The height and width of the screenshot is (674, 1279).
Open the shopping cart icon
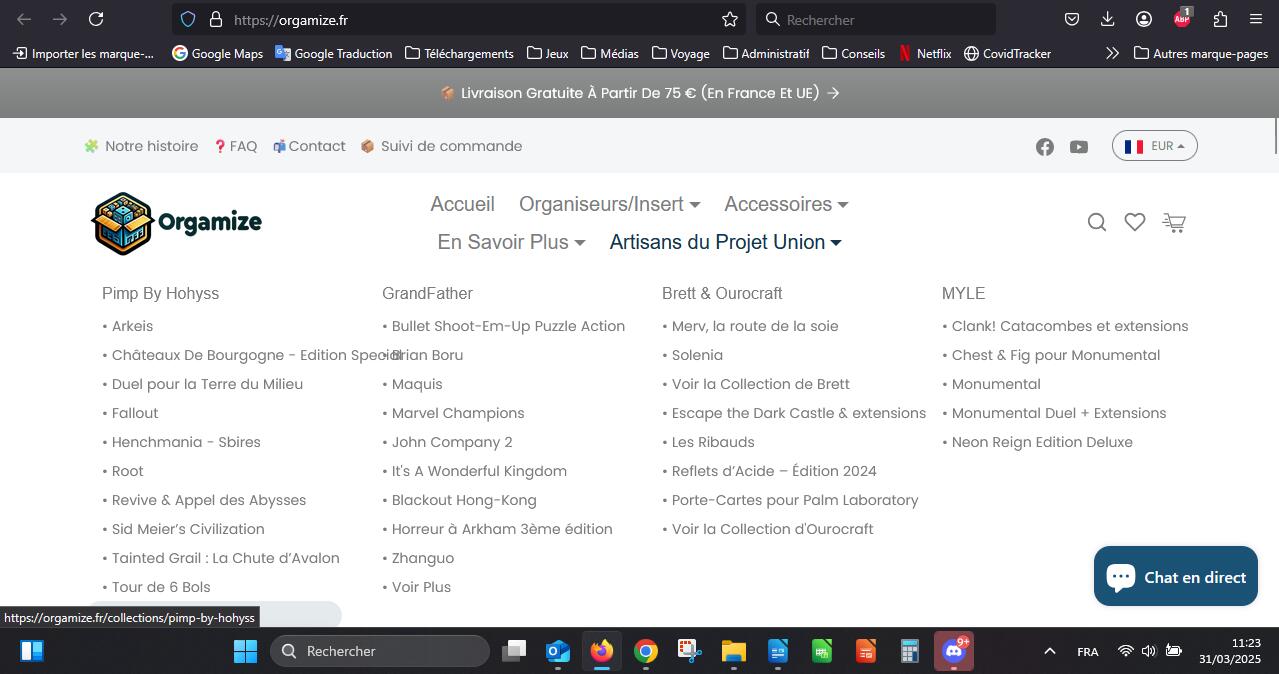click(1174, 223)
